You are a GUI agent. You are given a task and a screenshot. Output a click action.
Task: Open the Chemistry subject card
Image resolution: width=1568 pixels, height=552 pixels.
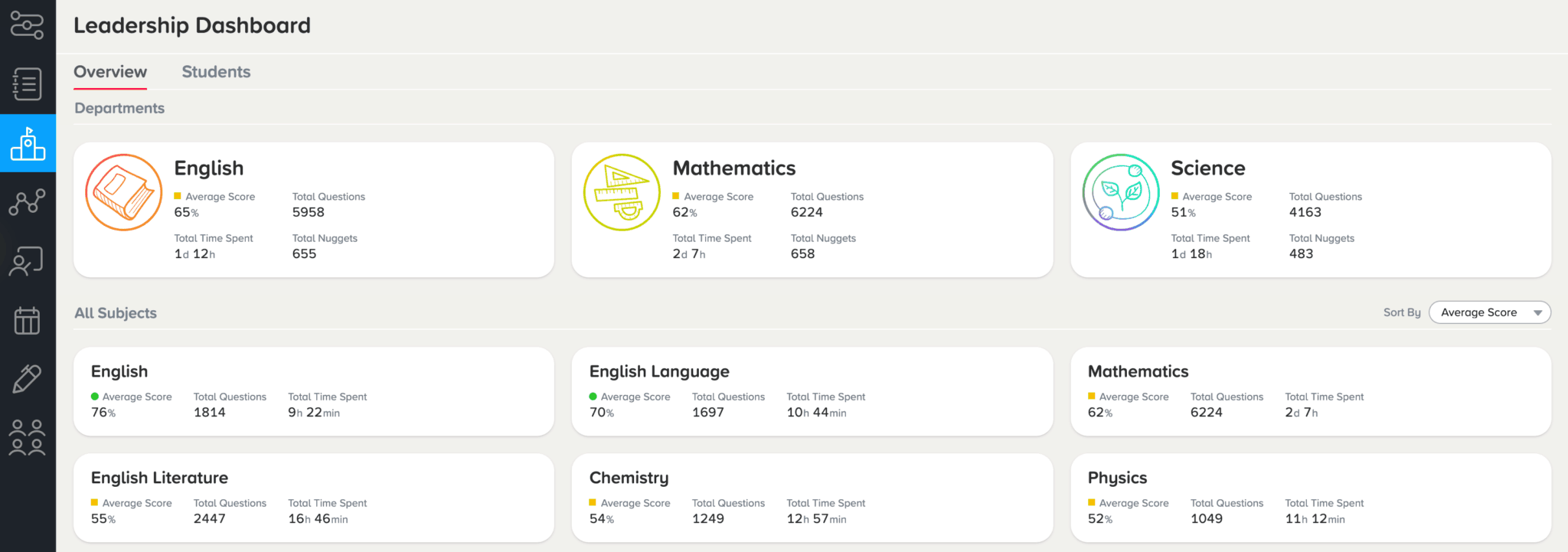812,498
